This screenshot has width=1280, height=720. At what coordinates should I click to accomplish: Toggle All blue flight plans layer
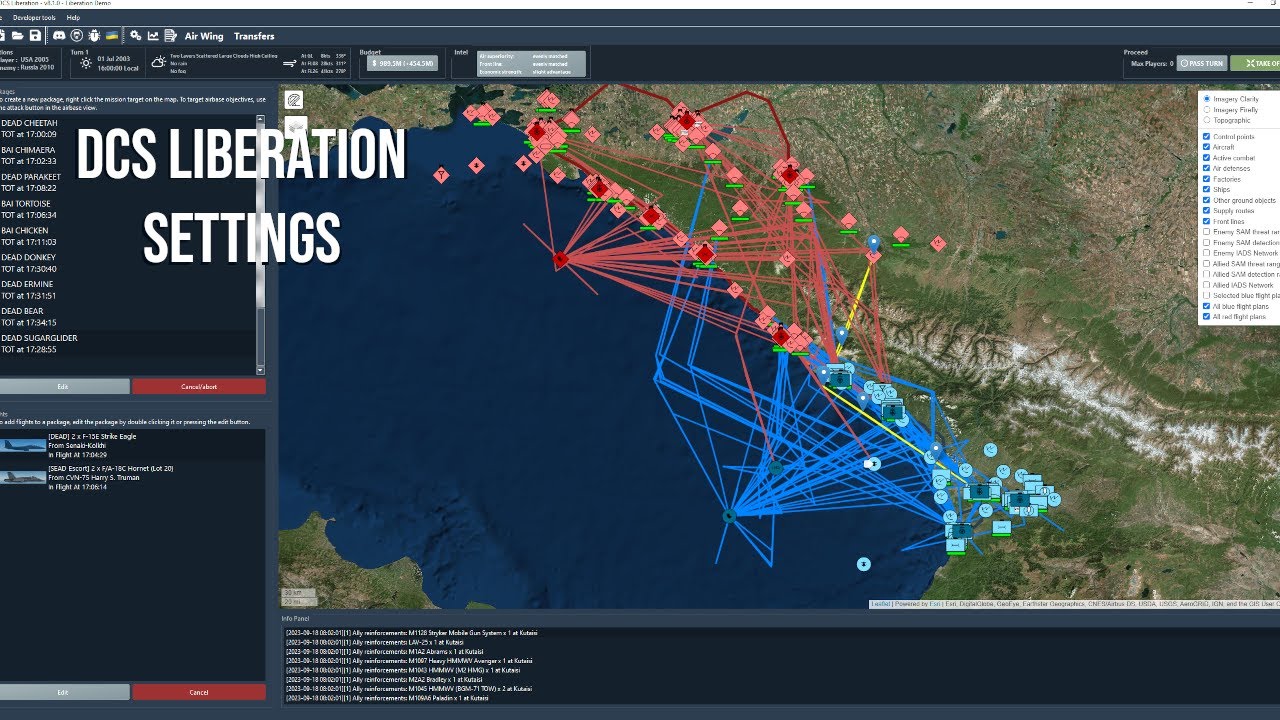(x=1207, y=306)
